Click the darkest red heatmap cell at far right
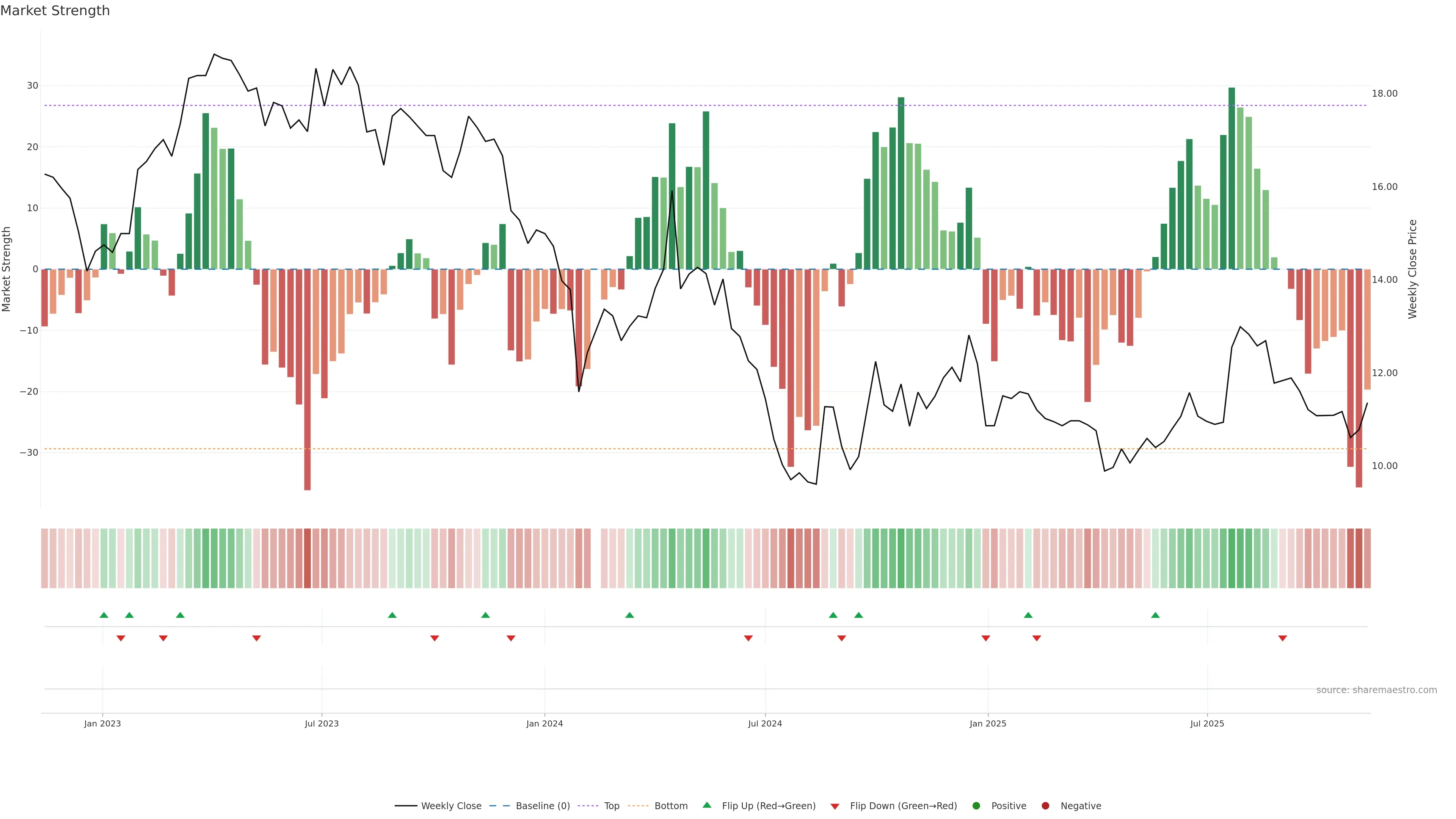Screen dimensions: 1456x819 click(1359, 559)
